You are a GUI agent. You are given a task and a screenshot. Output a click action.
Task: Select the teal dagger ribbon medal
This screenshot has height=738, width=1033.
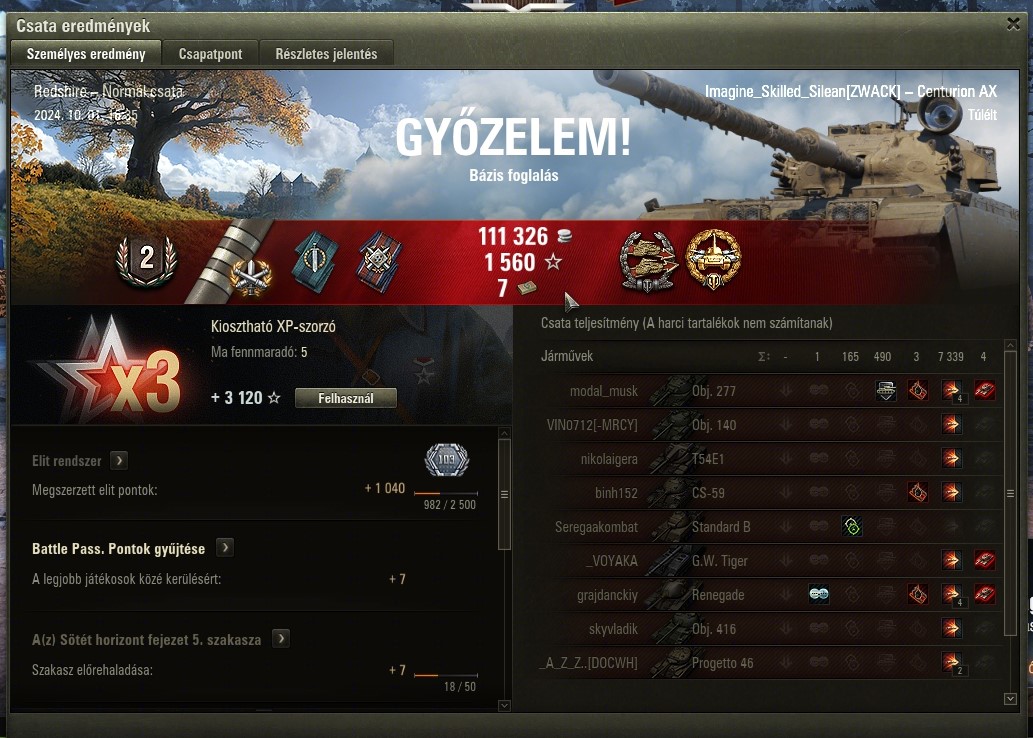coord(315,260)
